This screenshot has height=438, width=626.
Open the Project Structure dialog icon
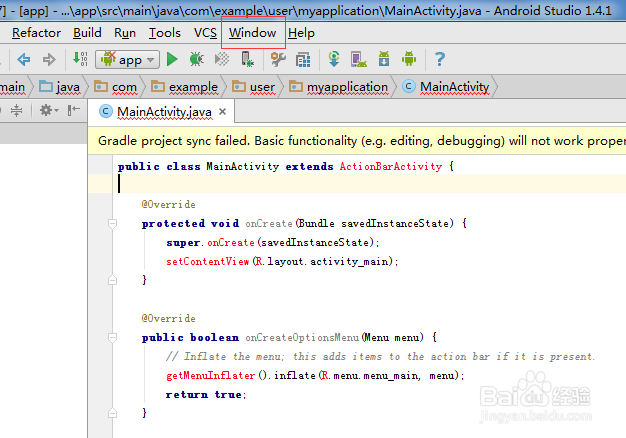coord(303,60)
